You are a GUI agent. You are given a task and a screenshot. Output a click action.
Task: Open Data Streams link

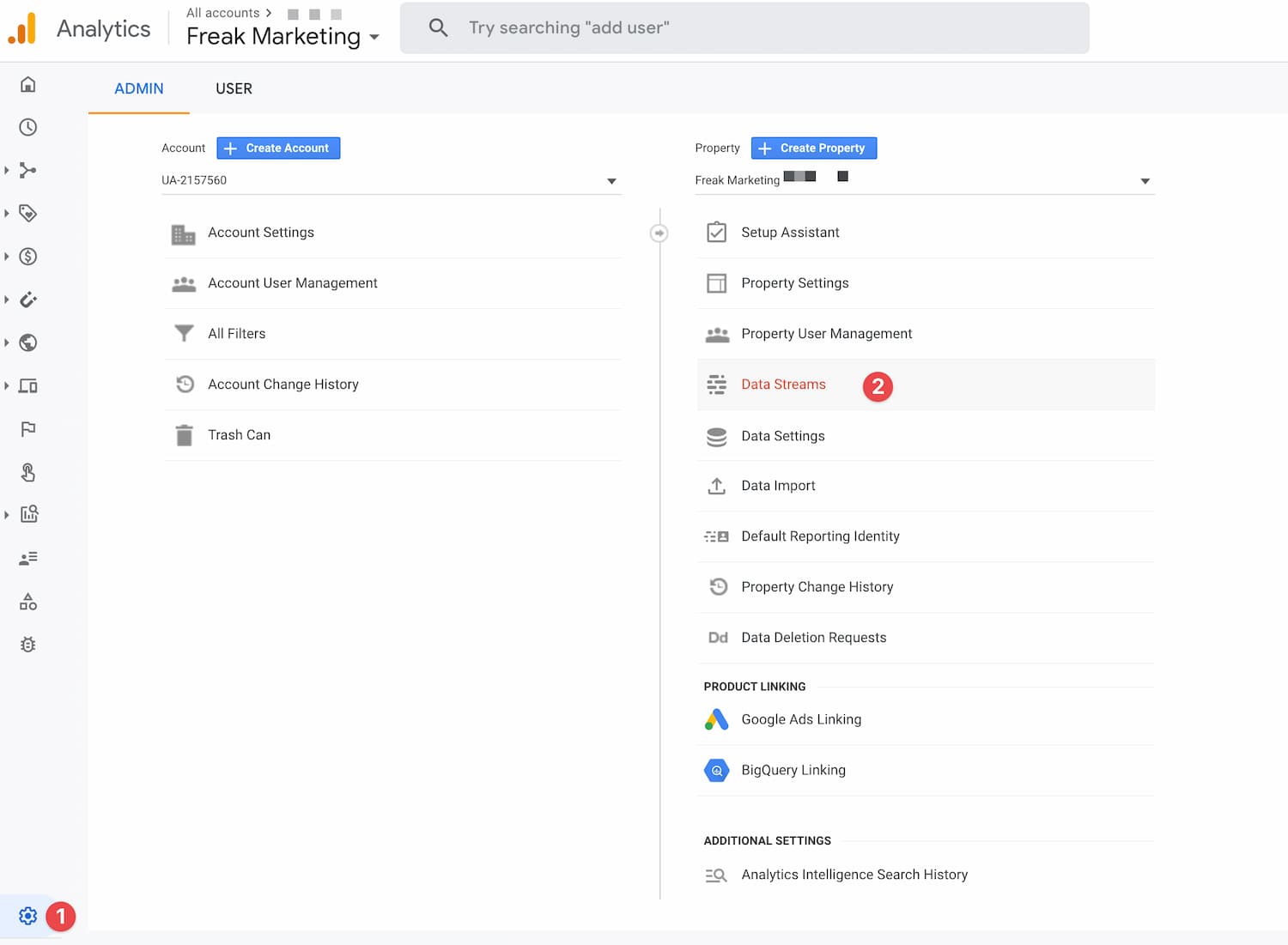coord(783,385)
